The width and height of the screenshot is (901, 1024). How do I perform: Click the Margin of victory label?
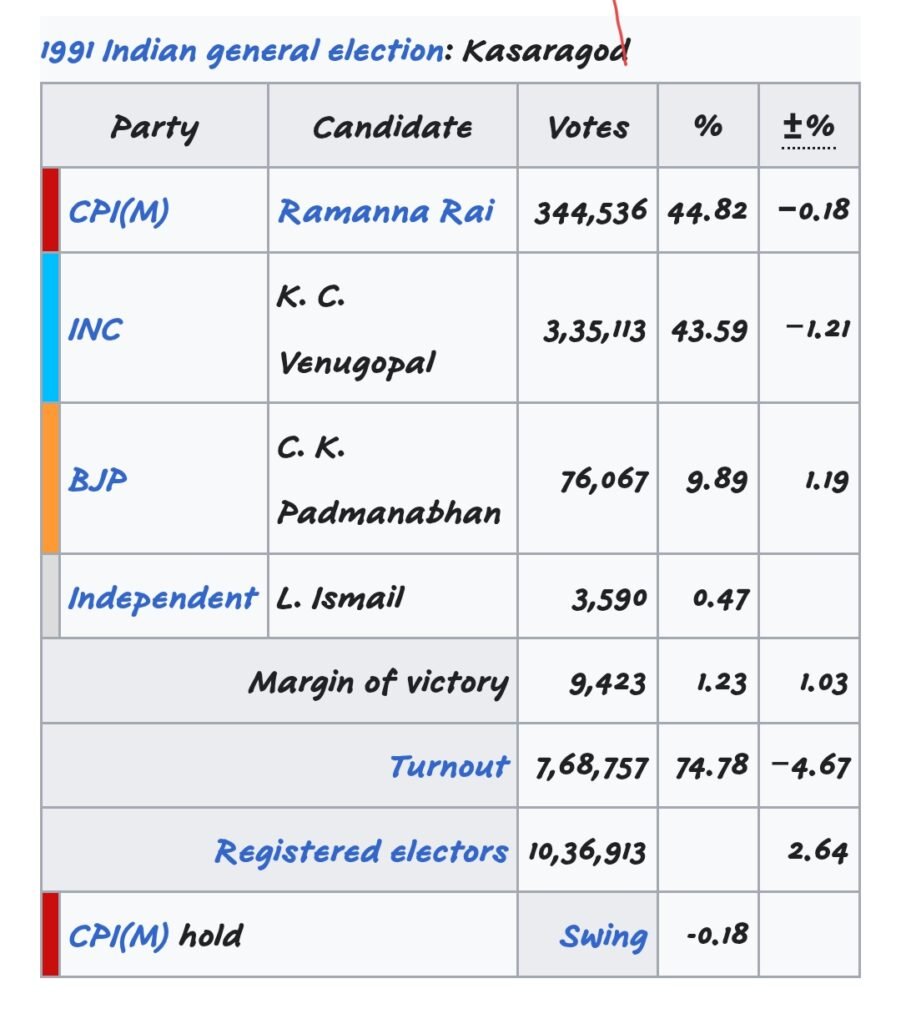(x=378, y=682)
